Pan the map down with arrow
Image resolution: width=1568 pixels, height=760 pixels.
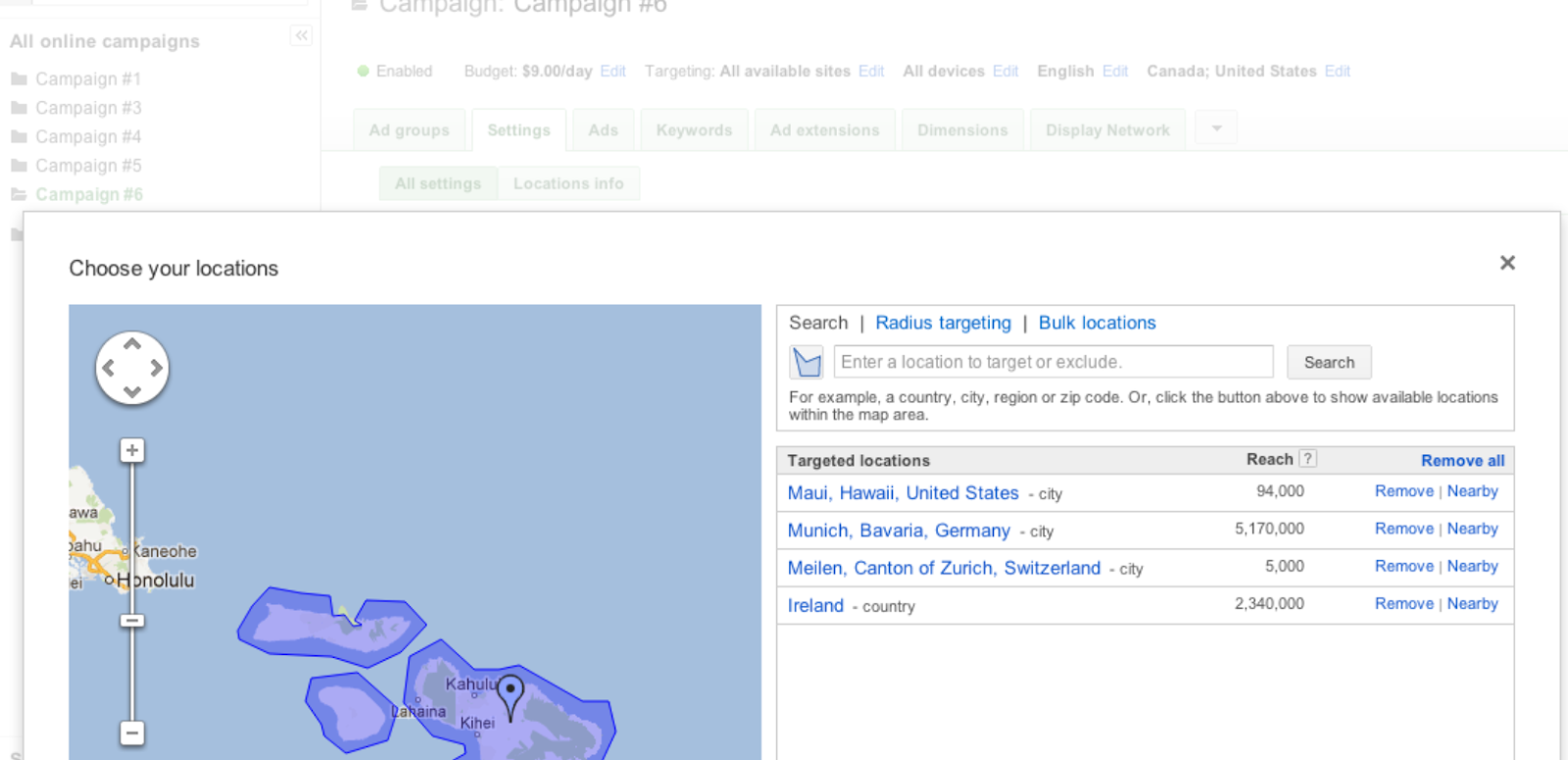(x=132, y=391)
